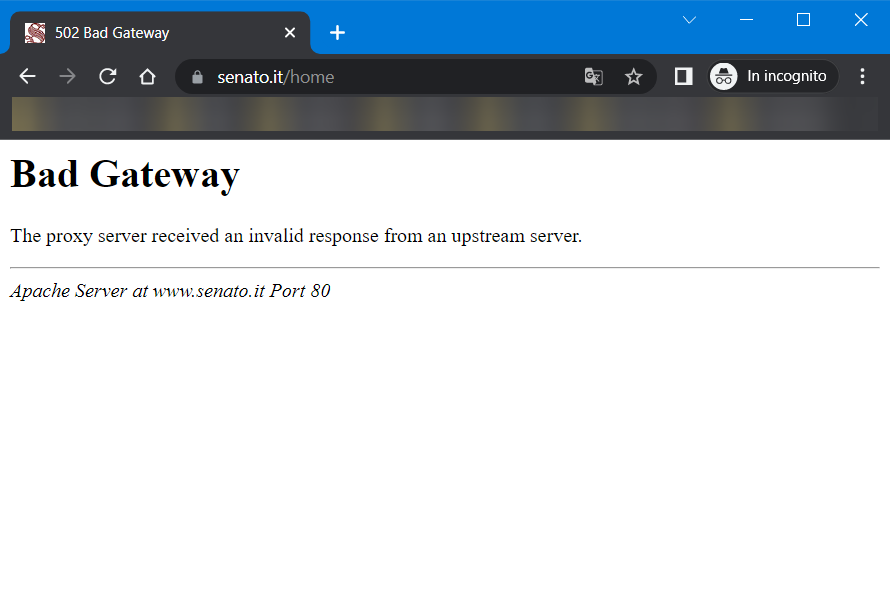Image resolution: width=890 pixels, height=597 pixels.
Task: Maximize the browser window
Action: 803,20
